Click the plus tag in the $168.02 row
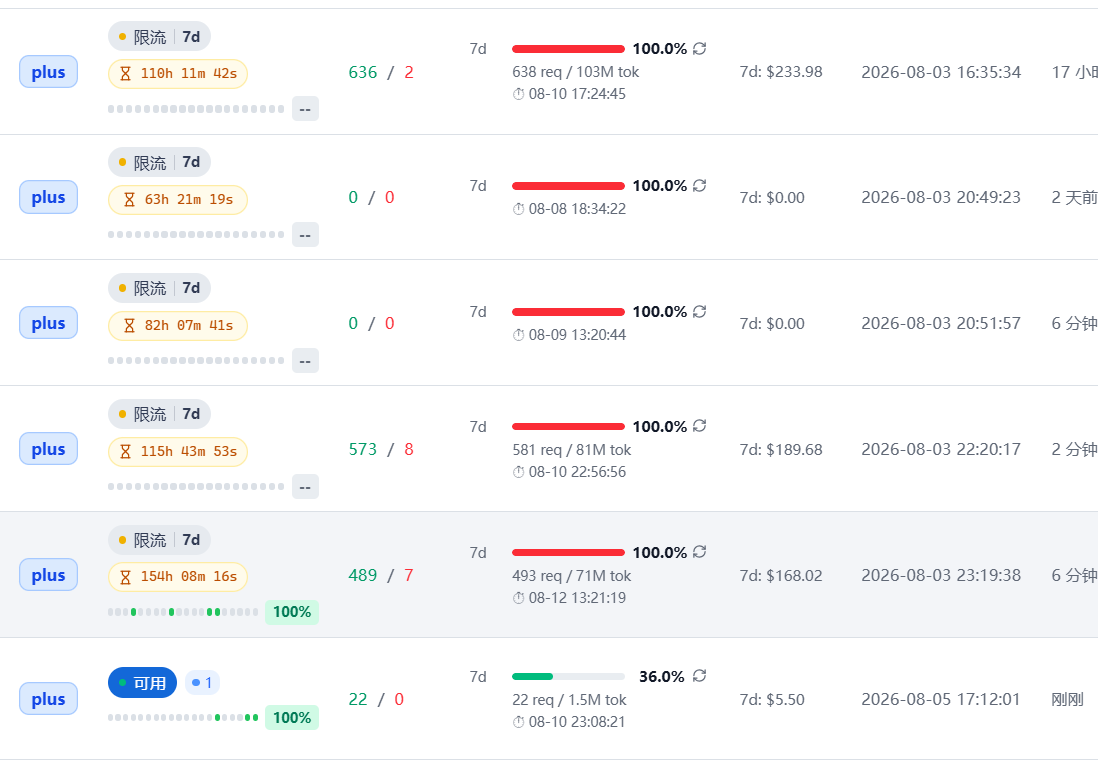Screen dimensions: 1098x762 48,575
